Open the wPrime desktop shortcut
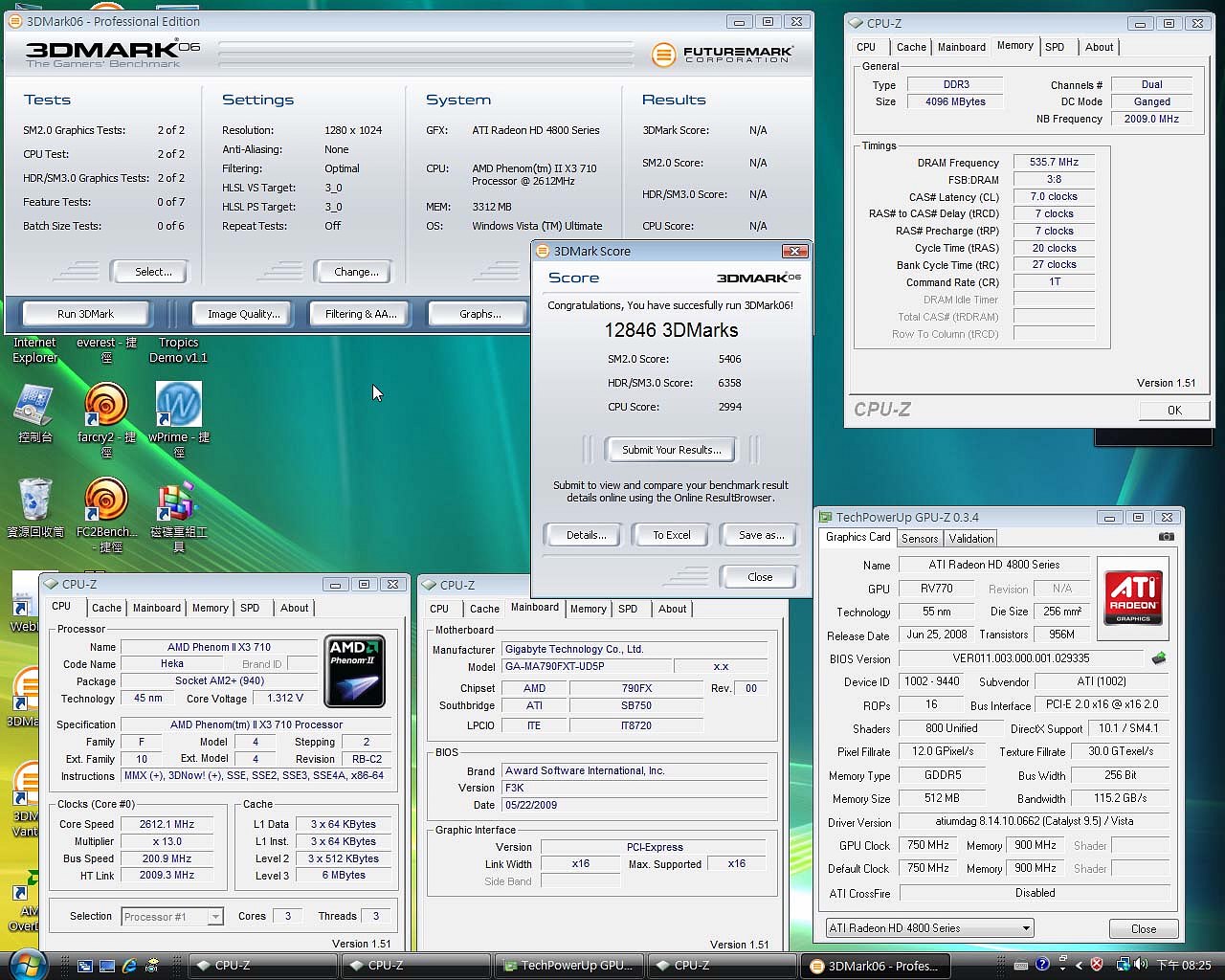This screenshot has width=1225, height=980. point(178,419)
